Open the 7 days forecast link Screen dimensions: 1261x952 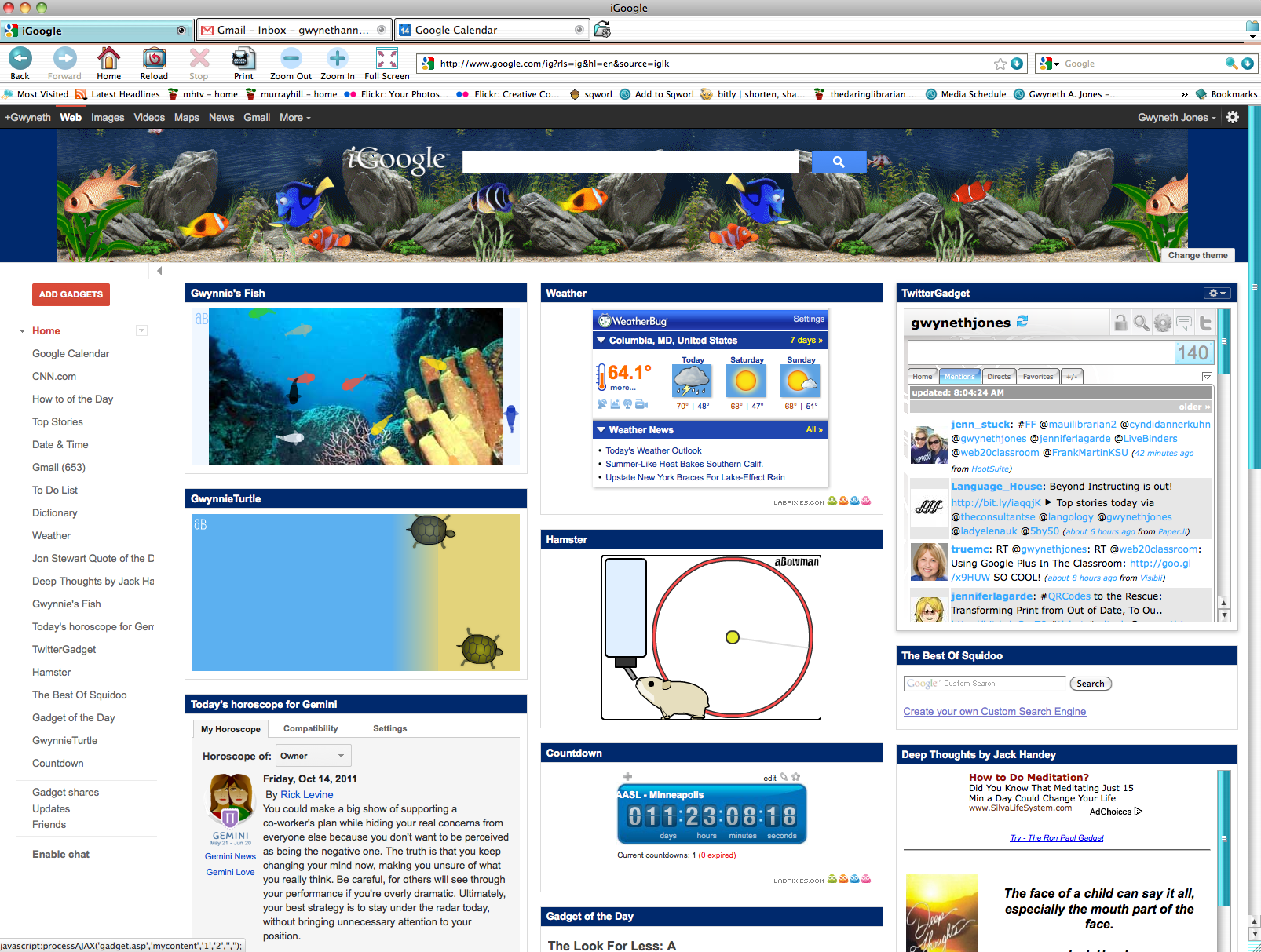pyautogui.click(x=806, y=341)
